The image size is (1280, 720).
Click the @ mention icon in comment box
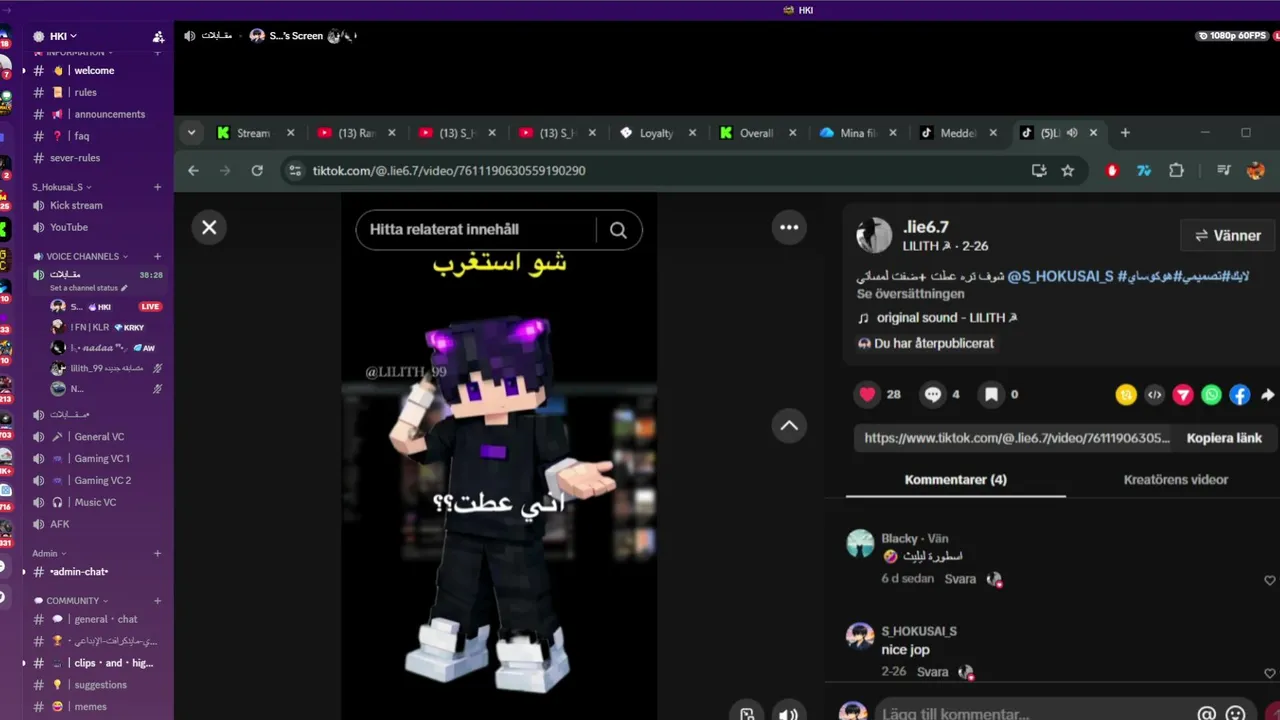coord(1207,714)
